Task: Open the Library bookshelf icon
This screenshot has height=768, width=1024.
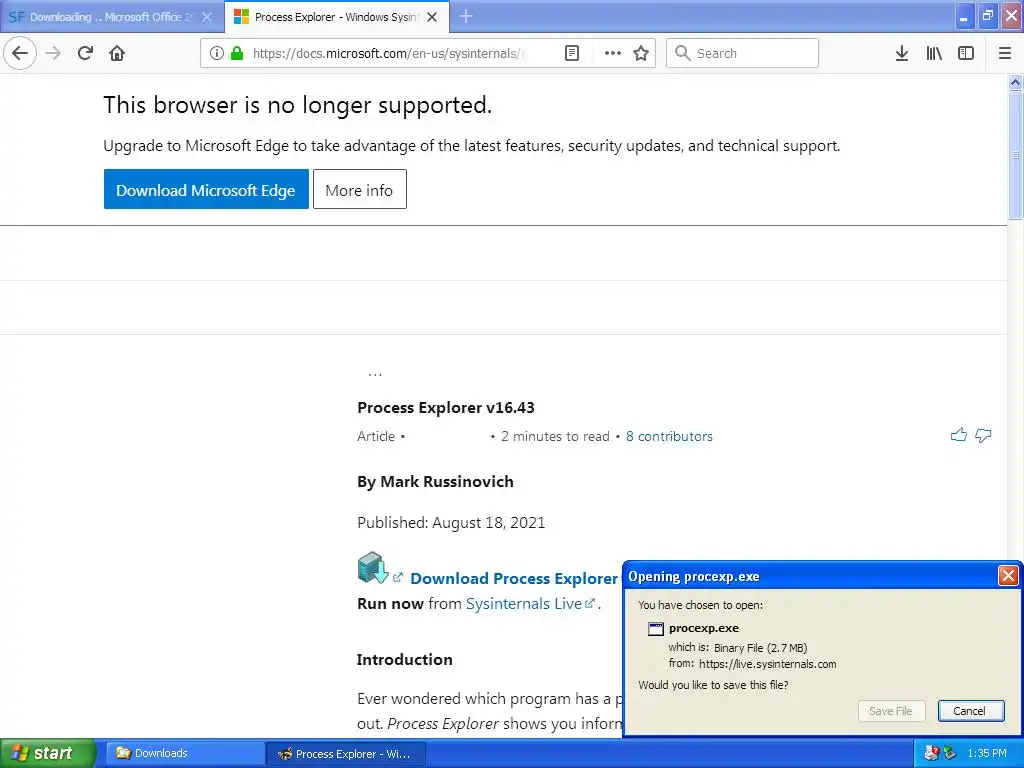Action: (x=934, y=53)
